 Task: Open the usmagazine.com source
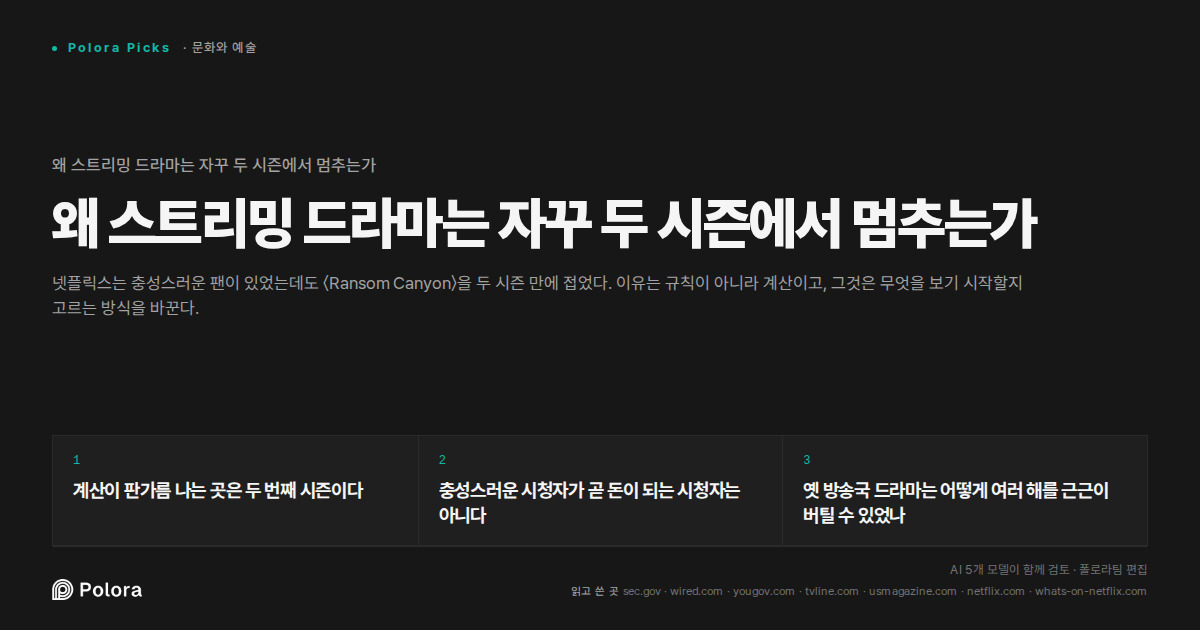[913, 591]
